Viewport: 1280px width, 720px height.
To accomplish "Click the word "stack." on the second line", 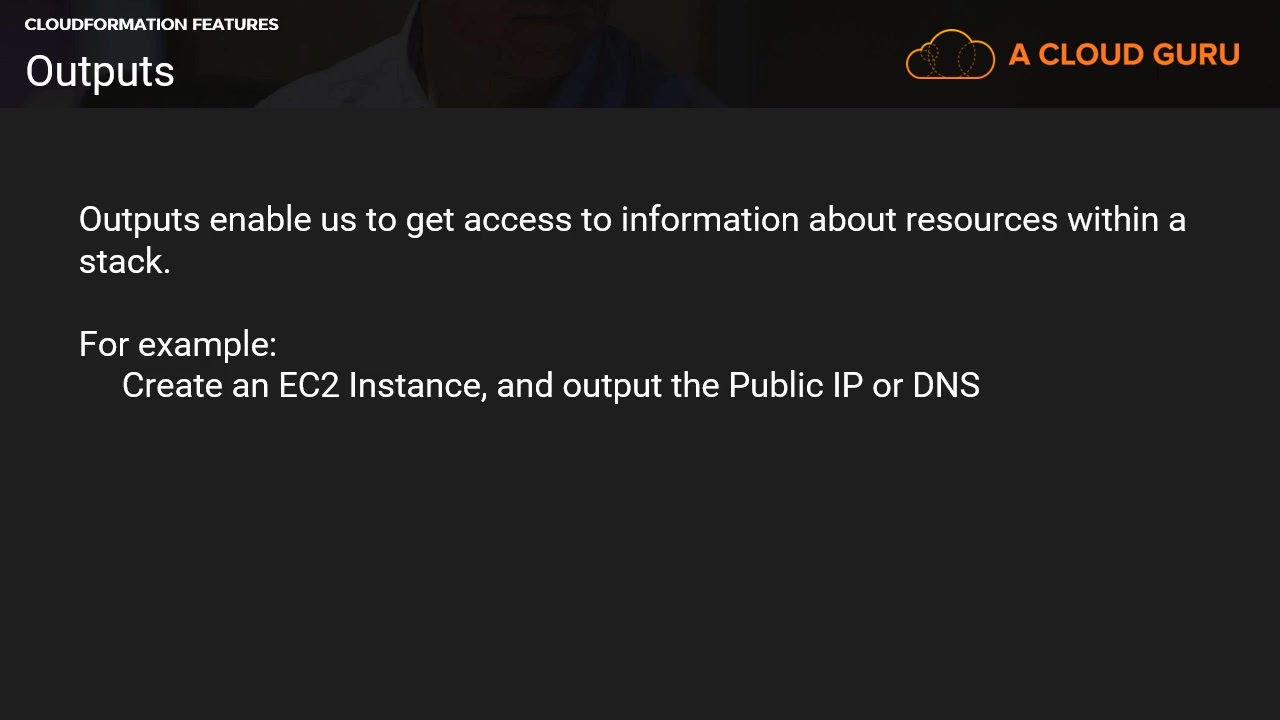I will pos(124,262).
